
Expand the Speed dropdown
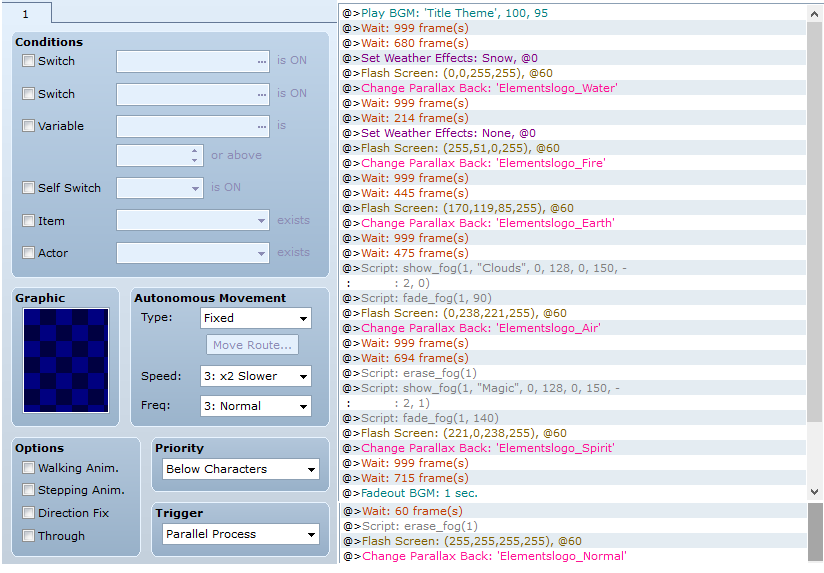(256, 376)
